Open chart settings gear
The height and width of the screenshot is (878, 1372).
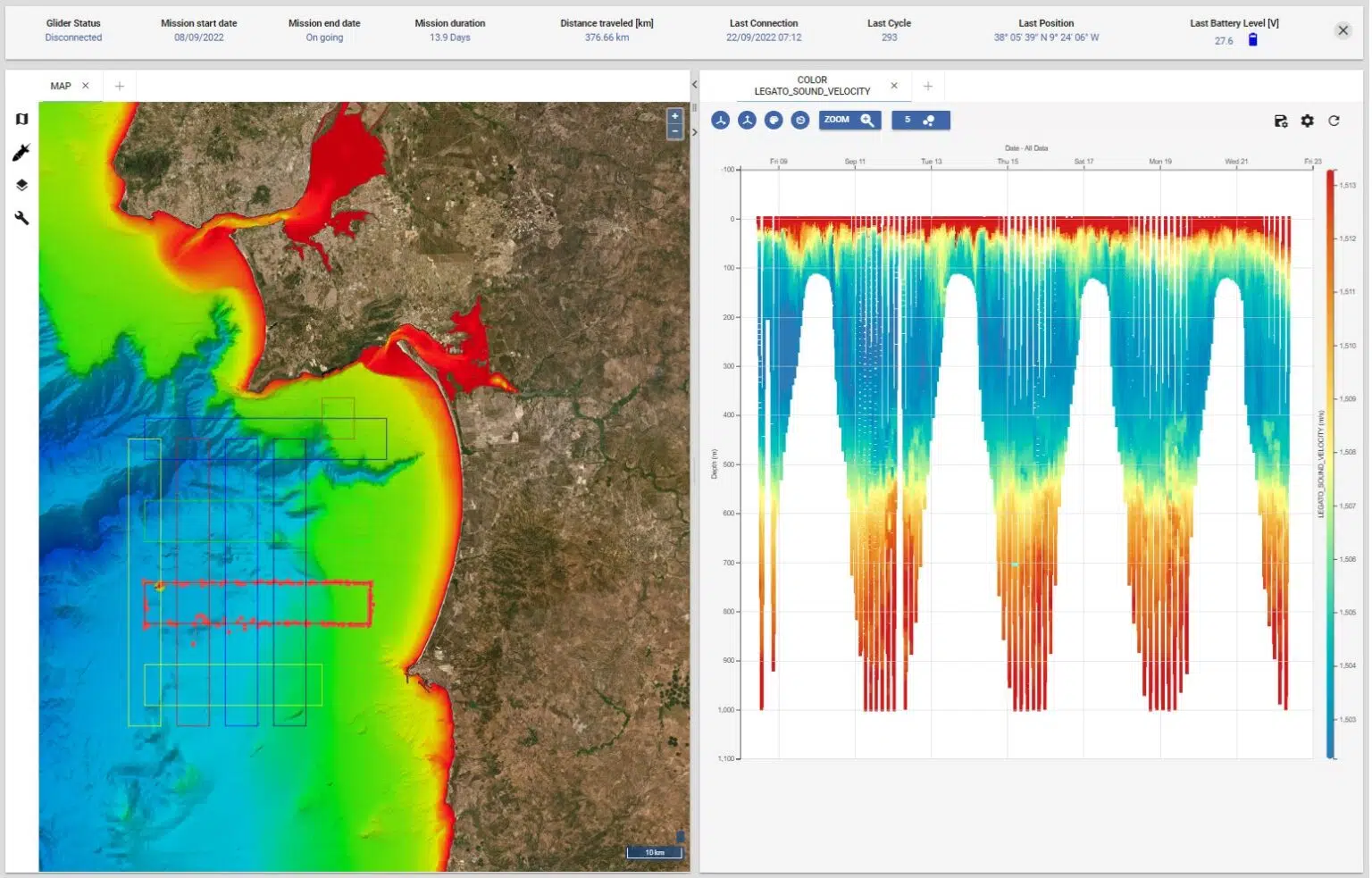point(1307,121)
